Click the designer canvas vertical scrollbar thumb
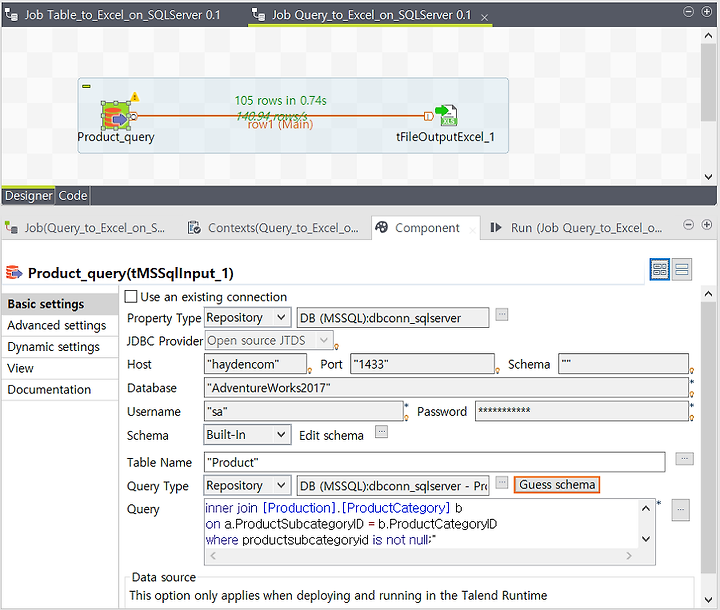This screenshot has width=720, height=610. [x=708, y=83]
